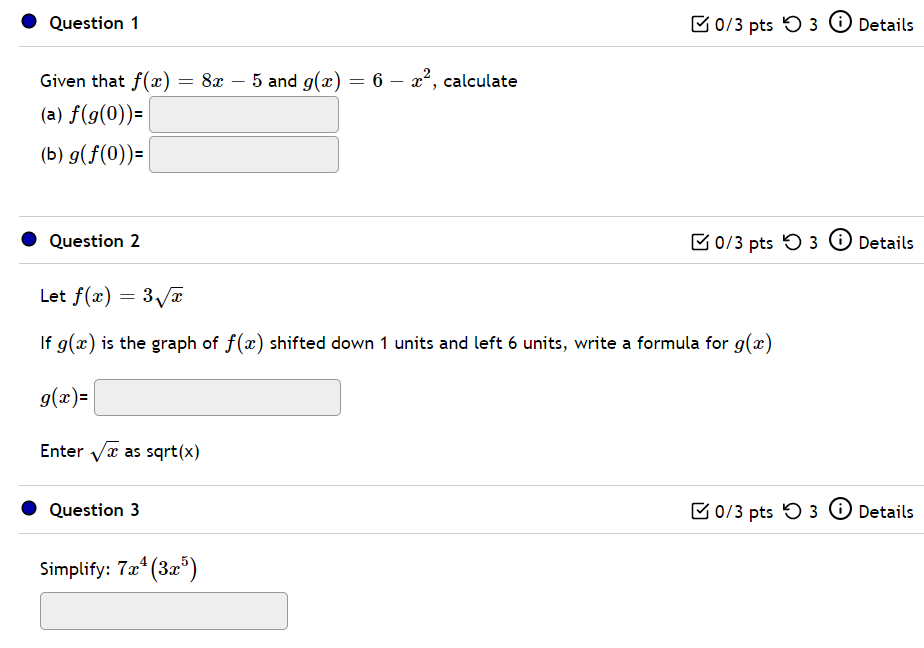924x648 pixels.
Task: Click Question 1's retry attempts icon
Action: tap(792, 24)
